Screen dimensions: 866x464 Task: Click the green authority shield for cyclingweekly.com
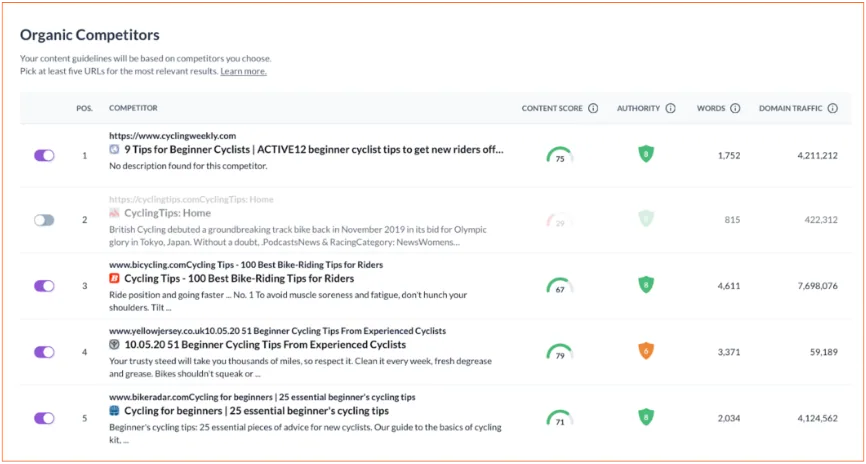tap(646, 154)
